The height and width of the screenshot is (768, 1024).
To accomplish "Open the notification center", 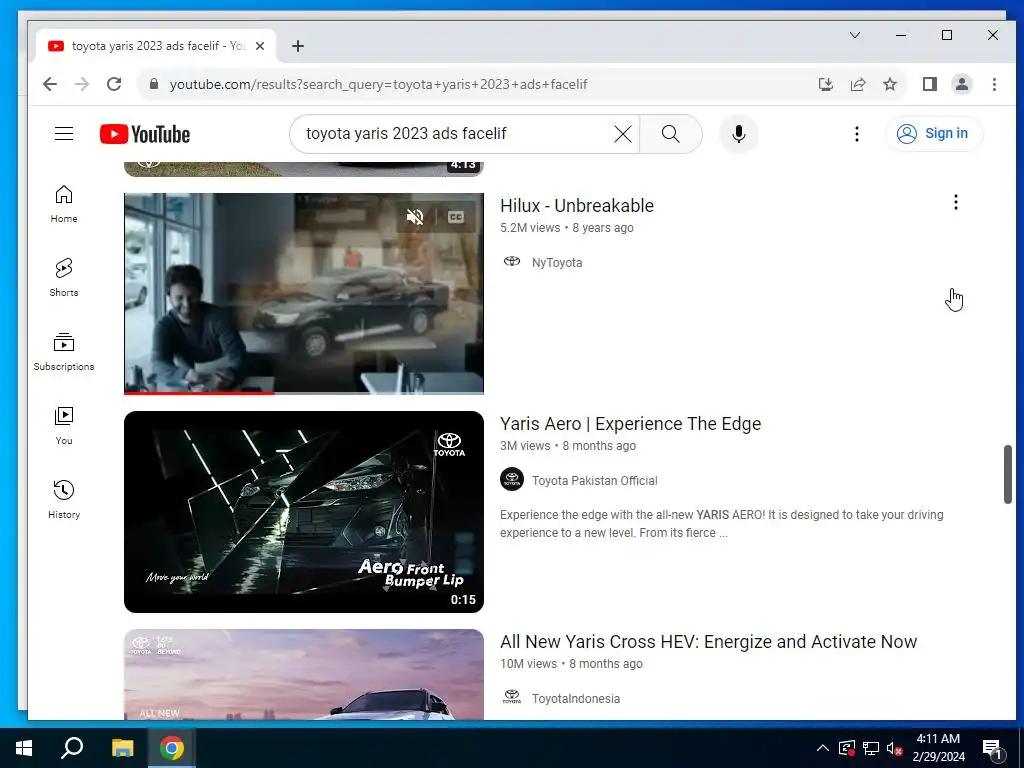I will click(x=992, y=749).
